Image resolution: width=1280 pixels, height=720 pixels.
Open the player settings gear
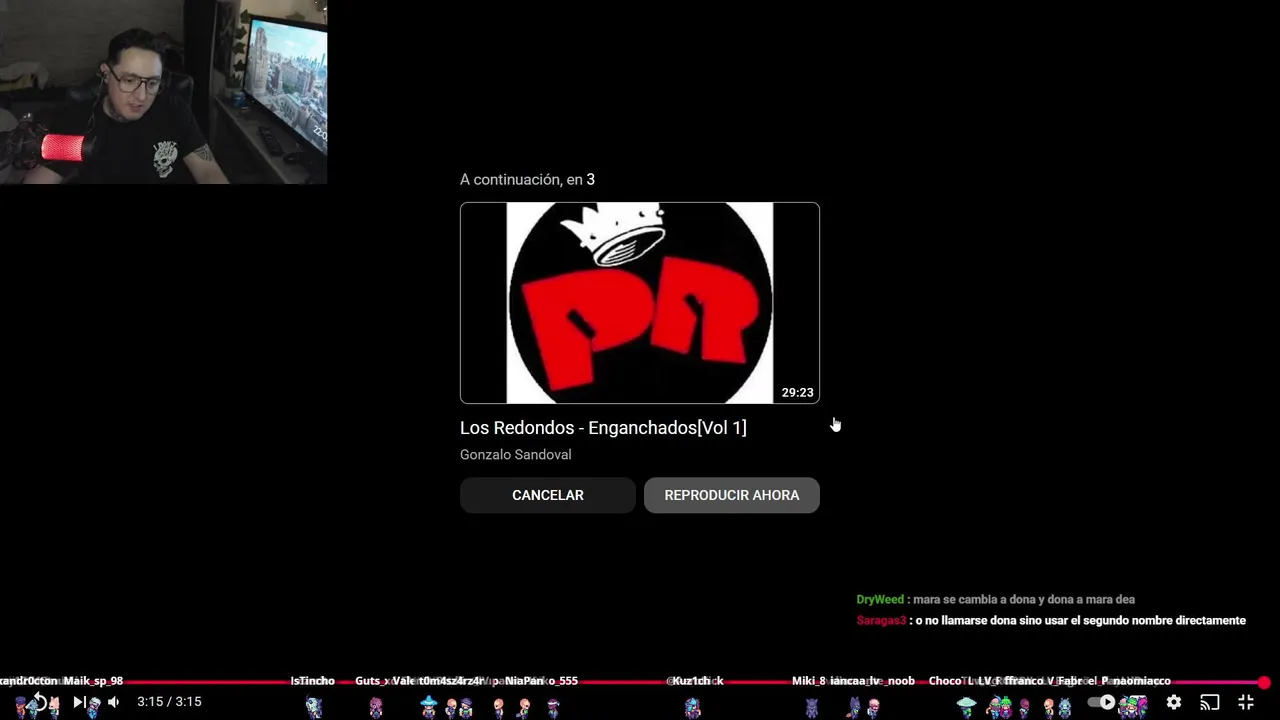1174,702
